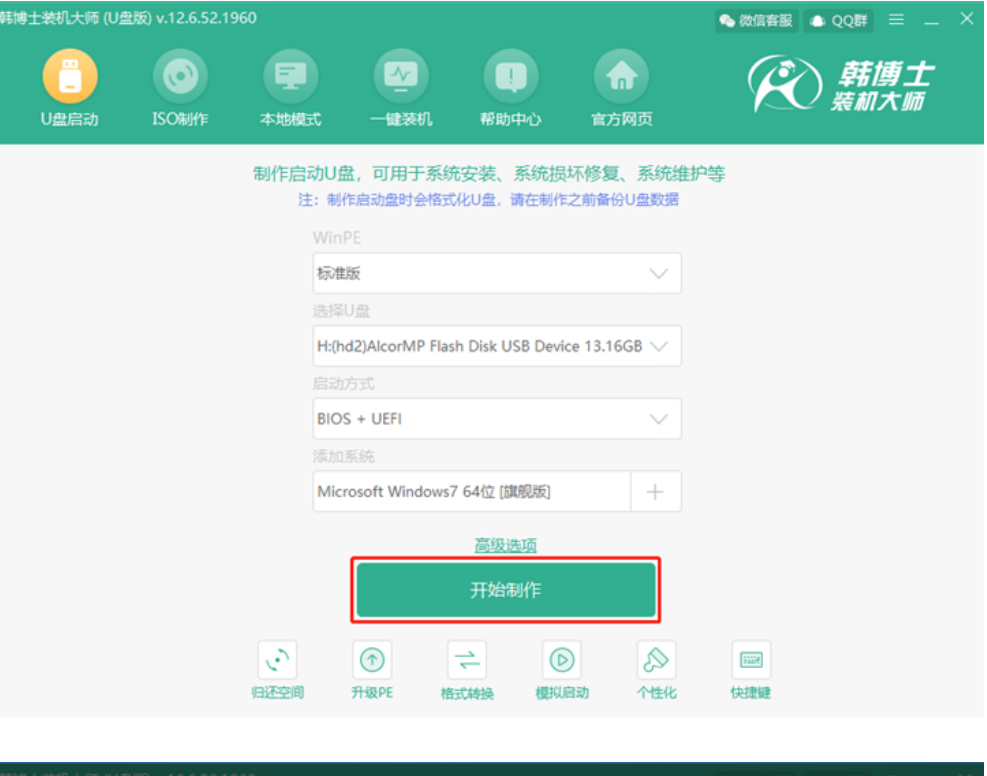Open hamburger menu in title bar
Viewport: 987px width, 776px height.
(896, 20)
